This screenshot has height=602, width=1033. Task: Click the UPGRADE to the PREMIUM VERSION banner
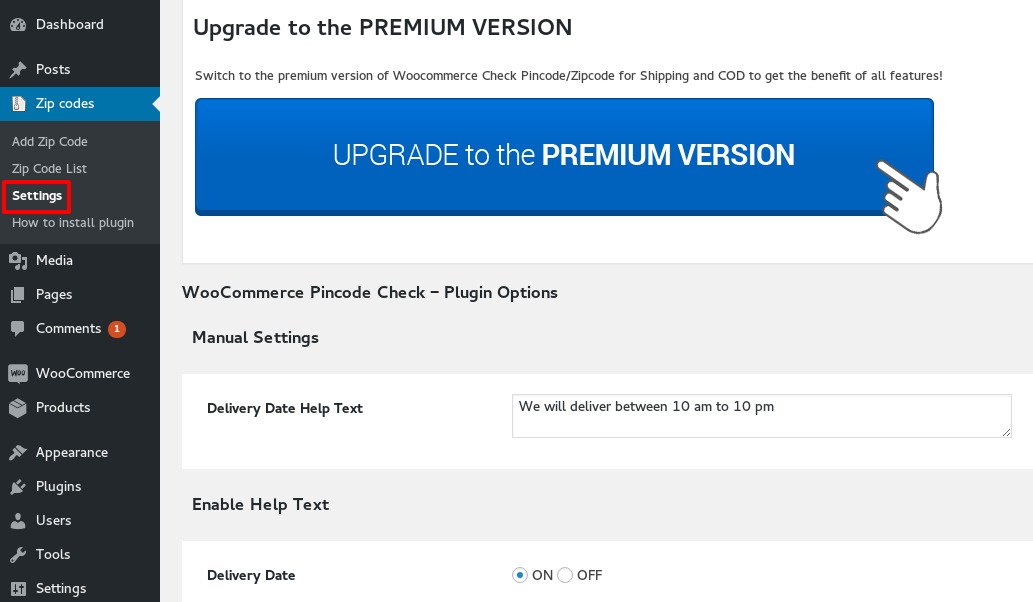[x=564, y=157]
